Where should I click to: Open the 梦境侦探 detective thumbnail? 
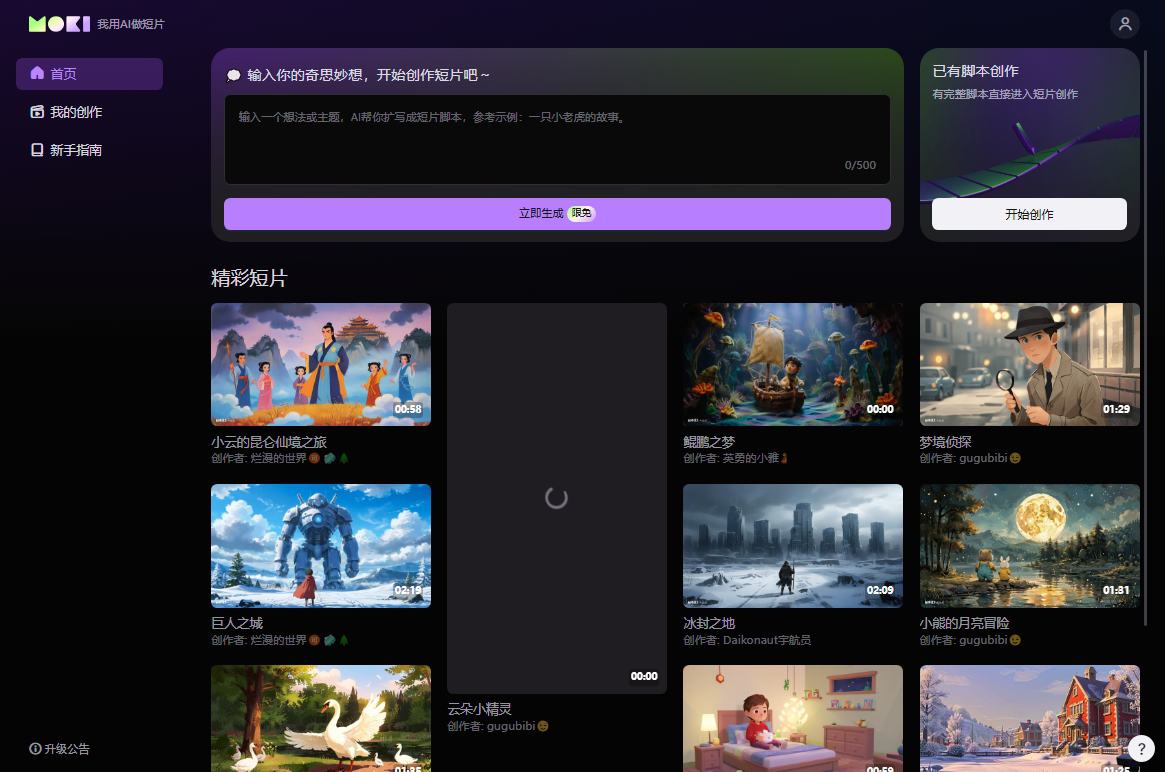coord(1029,364)
